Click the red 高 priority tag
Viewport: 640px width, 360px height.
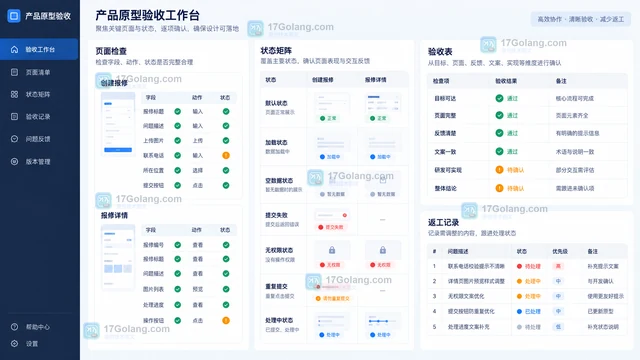[558, 266]
